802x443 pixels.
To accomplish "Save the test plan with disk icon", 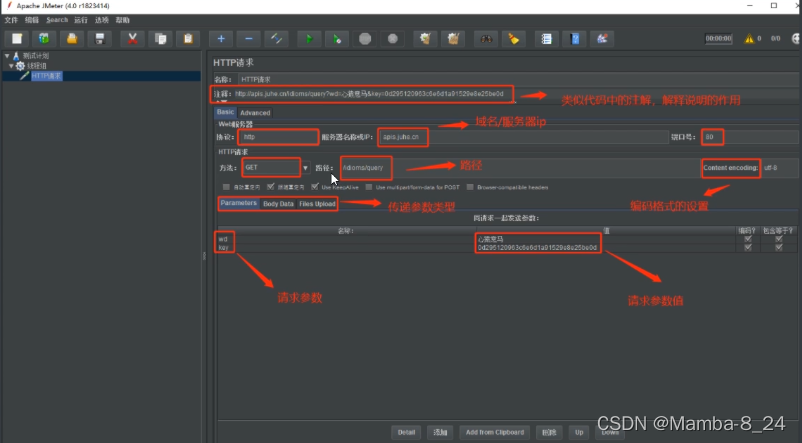I will (100, 39).
